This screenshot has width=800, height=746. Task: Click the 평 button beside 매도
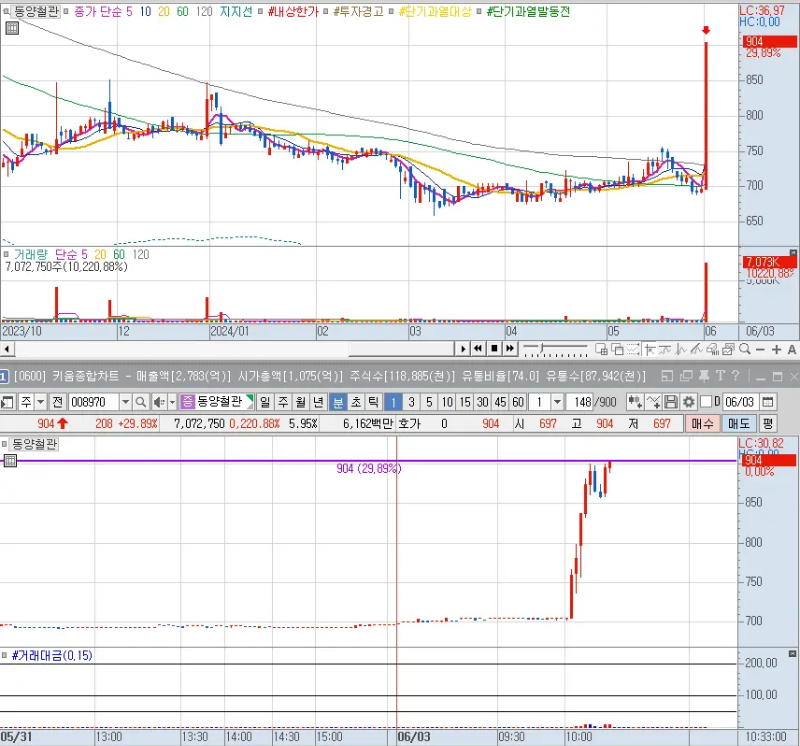tap(768, 424)
